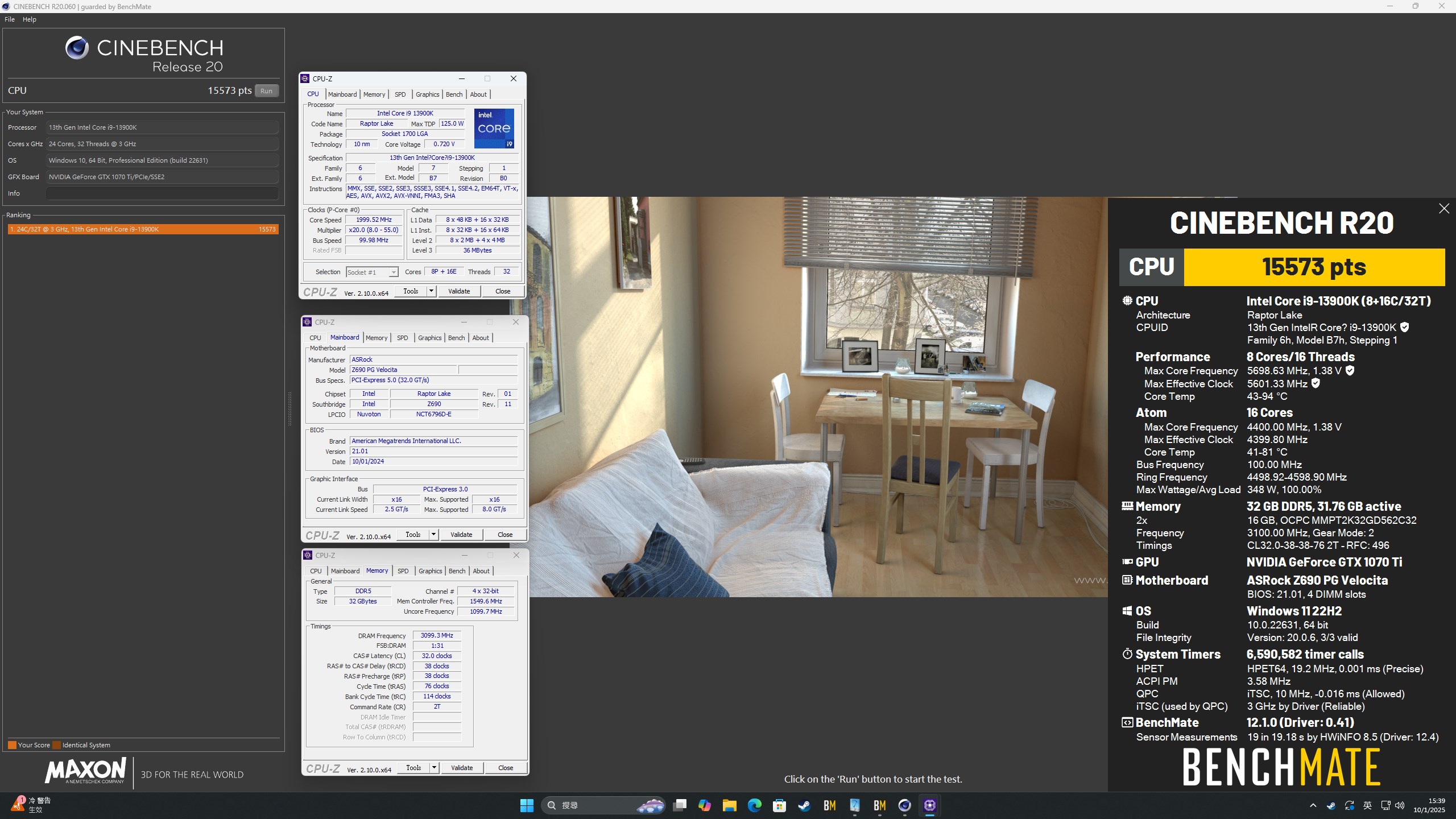Open the Tools dropdown arrow in the Memory window
Viewport: 1456px width, 819px height.
click(x=434, y=768)
